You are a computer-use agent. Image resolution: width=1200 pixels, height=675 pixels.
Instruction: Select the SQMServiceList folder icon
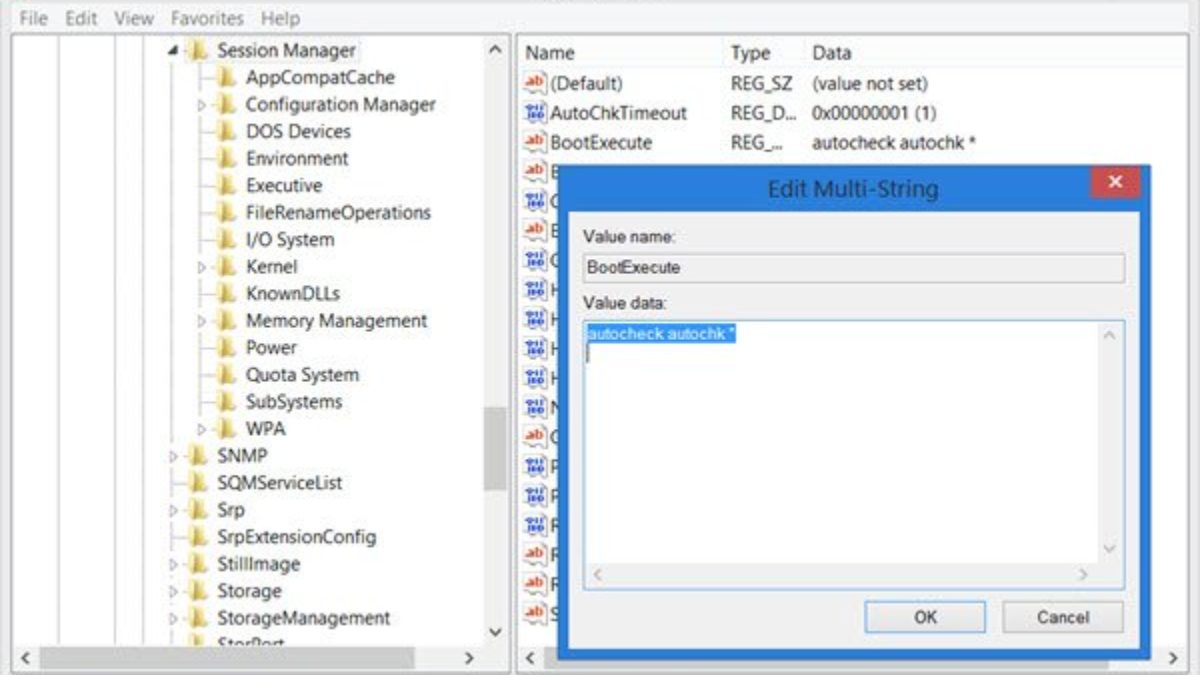coord(198,482)
